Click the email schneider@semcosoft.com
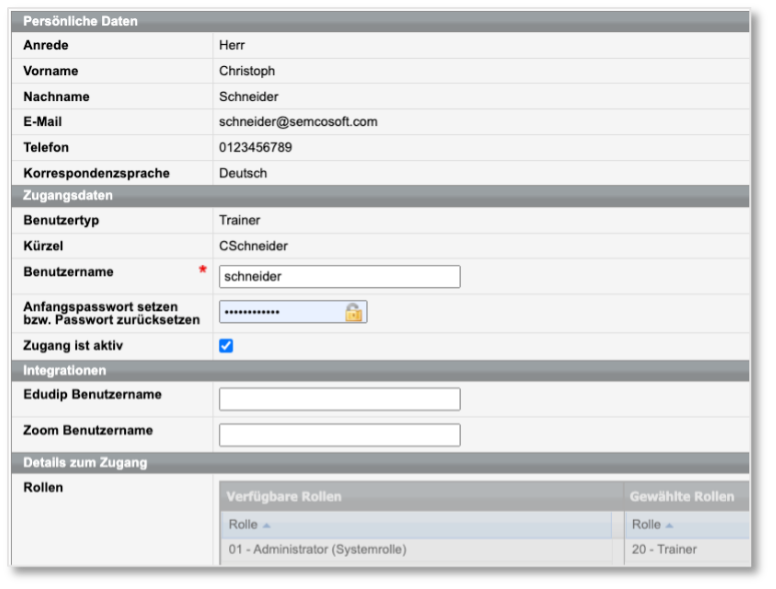 [x=298, y=122]
